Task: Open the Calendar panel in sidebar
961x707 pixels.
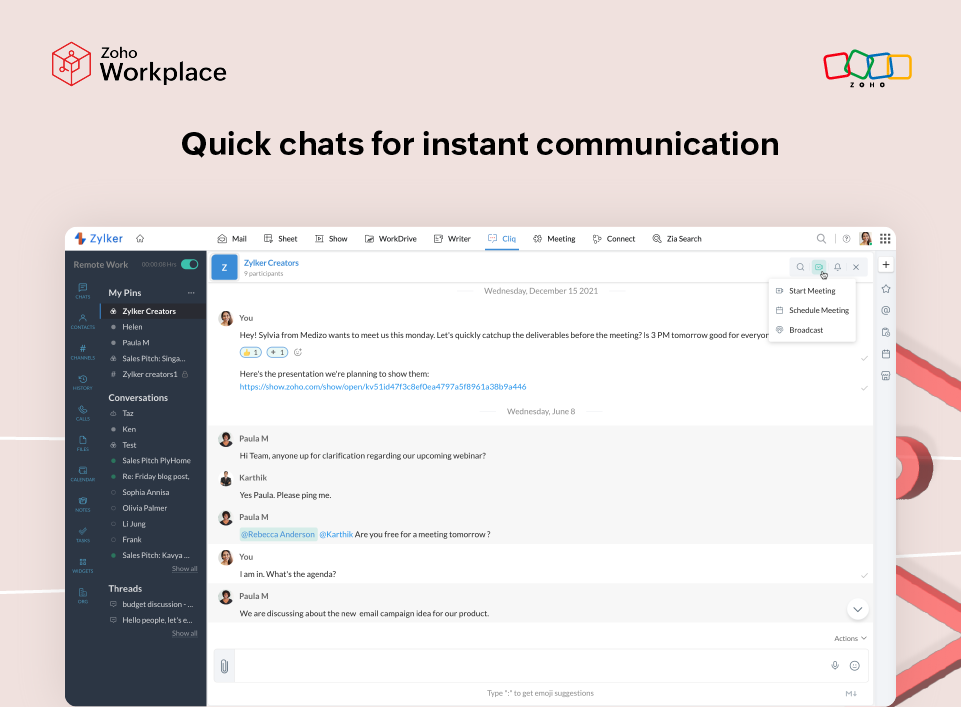Action: click(83, 472)
